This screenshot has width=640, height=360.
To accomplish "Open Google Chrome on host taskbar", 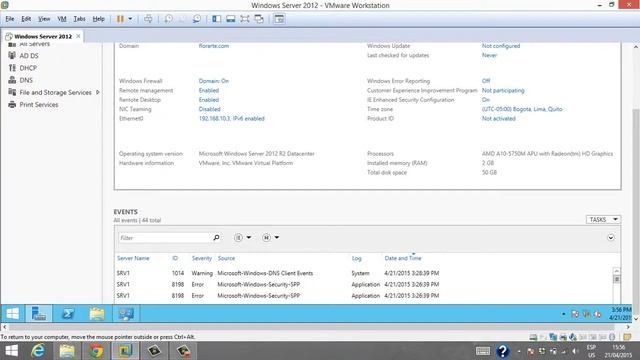I will (x=96, y=351).
